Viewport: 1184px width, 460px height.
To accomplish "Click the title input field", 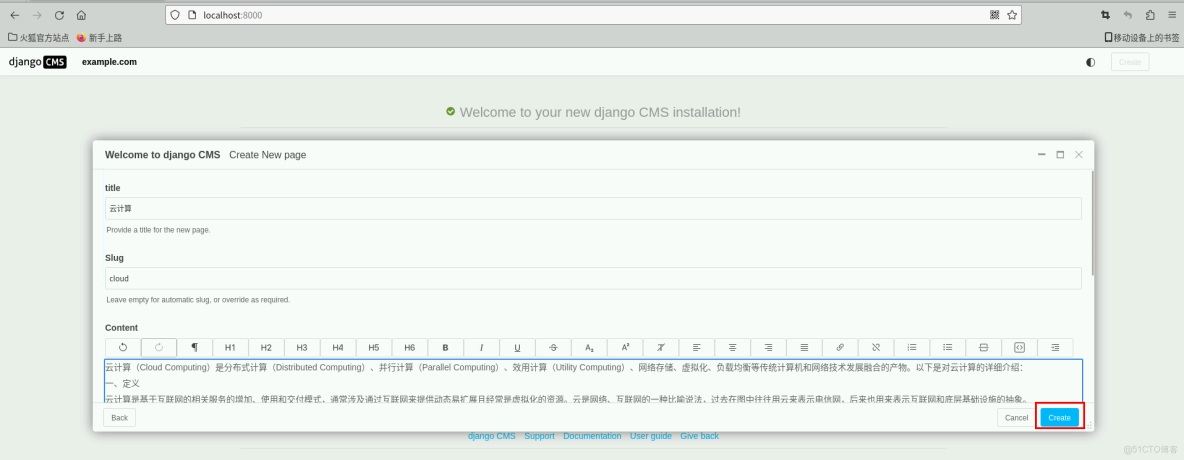I will [593, 208].
